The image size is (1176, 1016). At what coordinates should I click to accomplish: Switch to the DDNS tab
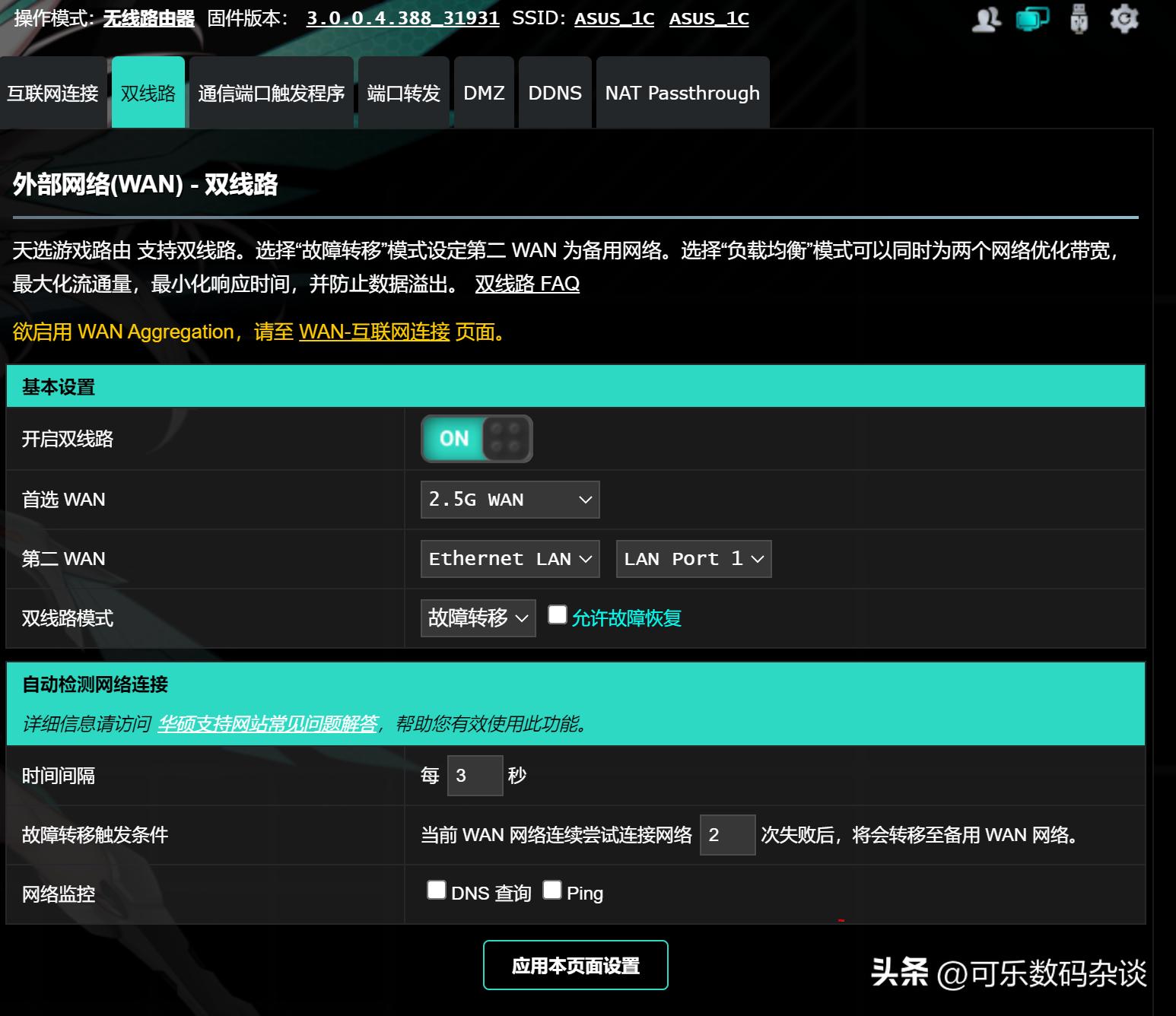pos(555,92)
